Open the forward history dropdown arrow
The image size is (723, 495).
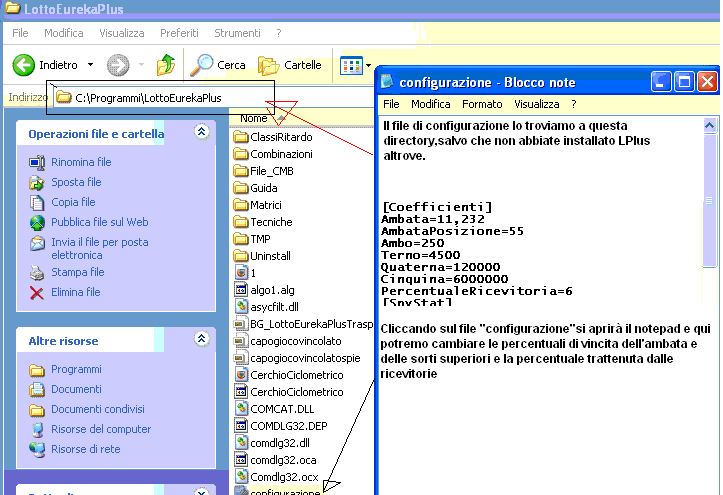click(142, 65)
